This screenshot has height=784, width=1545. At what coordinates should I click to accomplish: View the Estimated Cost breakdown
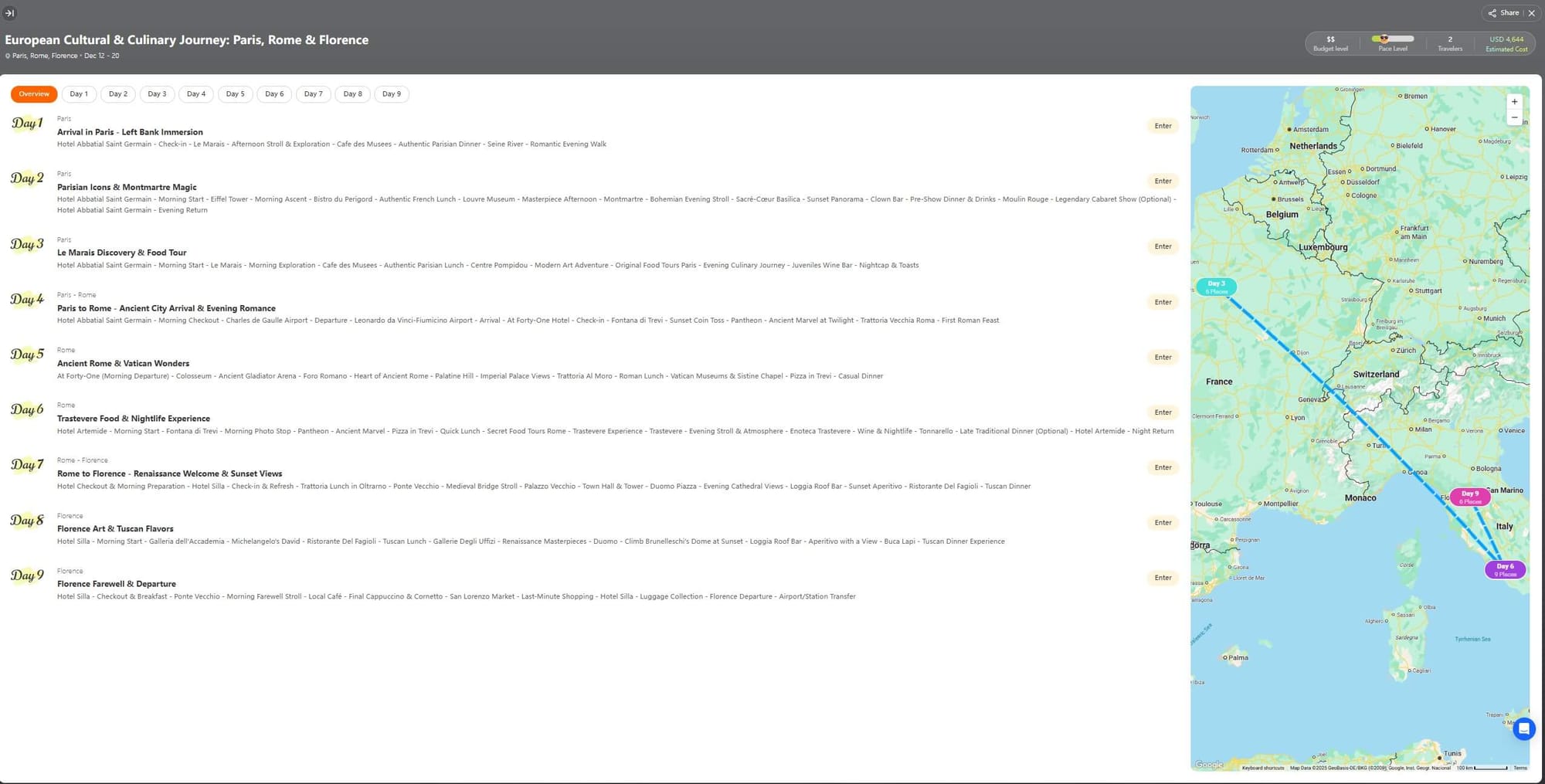coord(1506,43)
